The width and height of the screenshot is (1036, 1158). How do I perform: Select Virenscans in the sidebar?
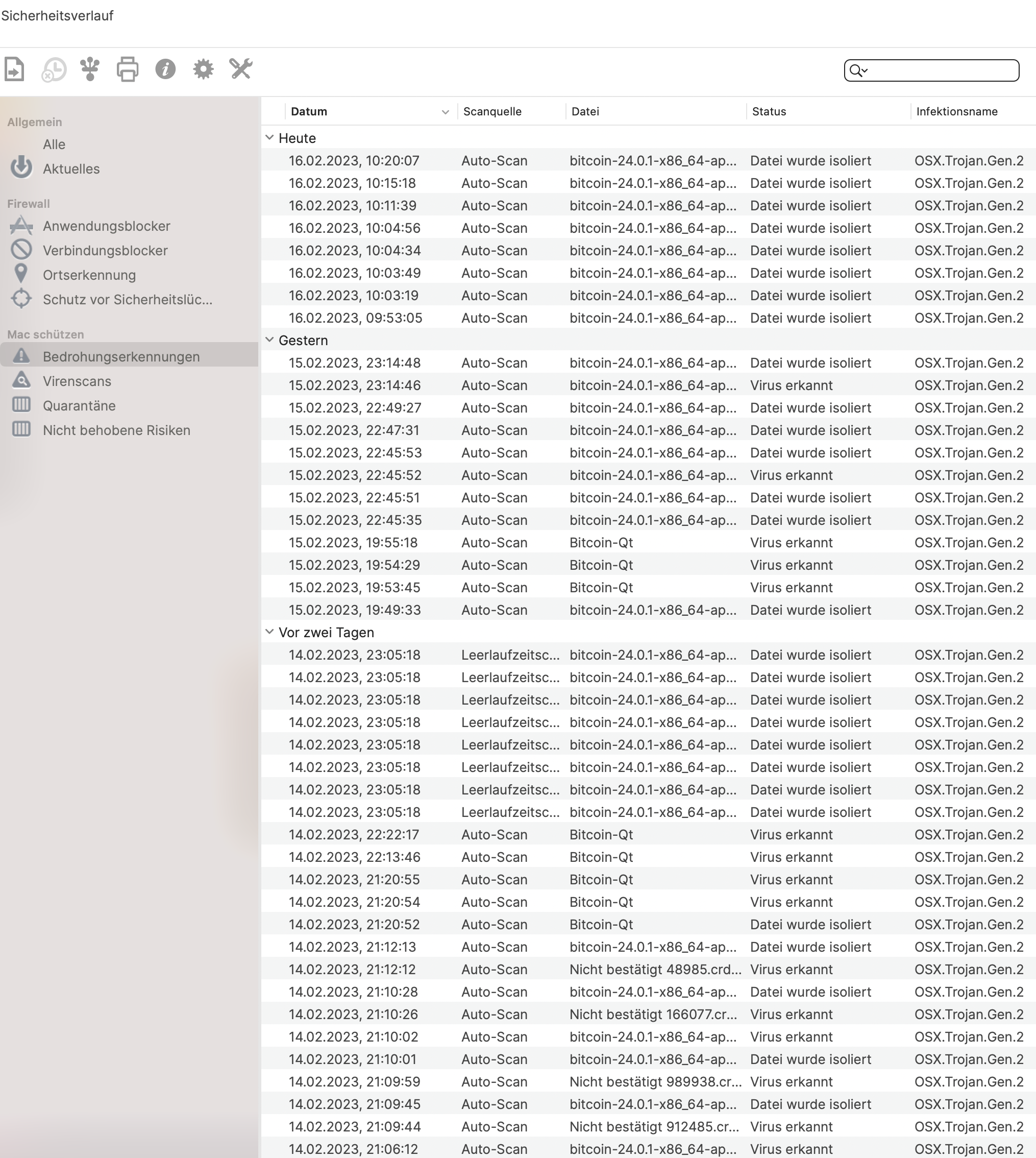click(x=77, y=381)
